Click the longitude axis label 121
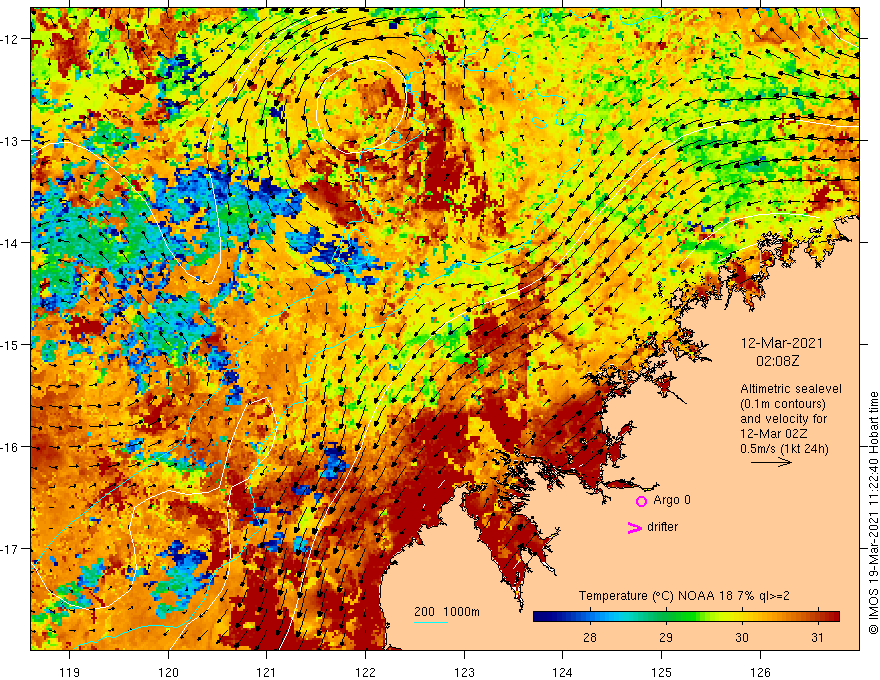 coord(267,672)
